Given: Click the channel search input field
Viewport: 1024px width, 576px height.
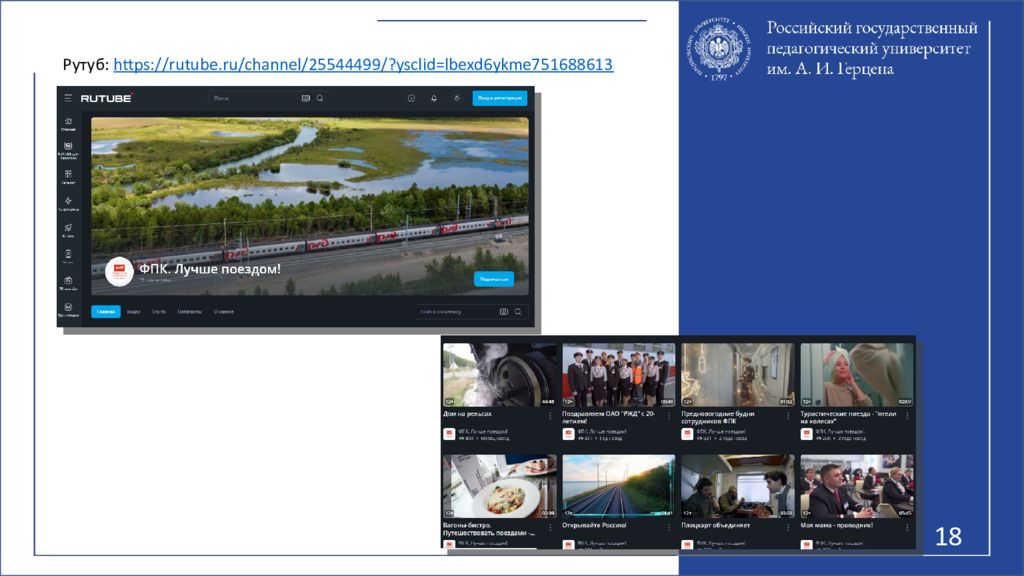Looking at the screenshot, I should pyautogui.click(x=470, y=312).
